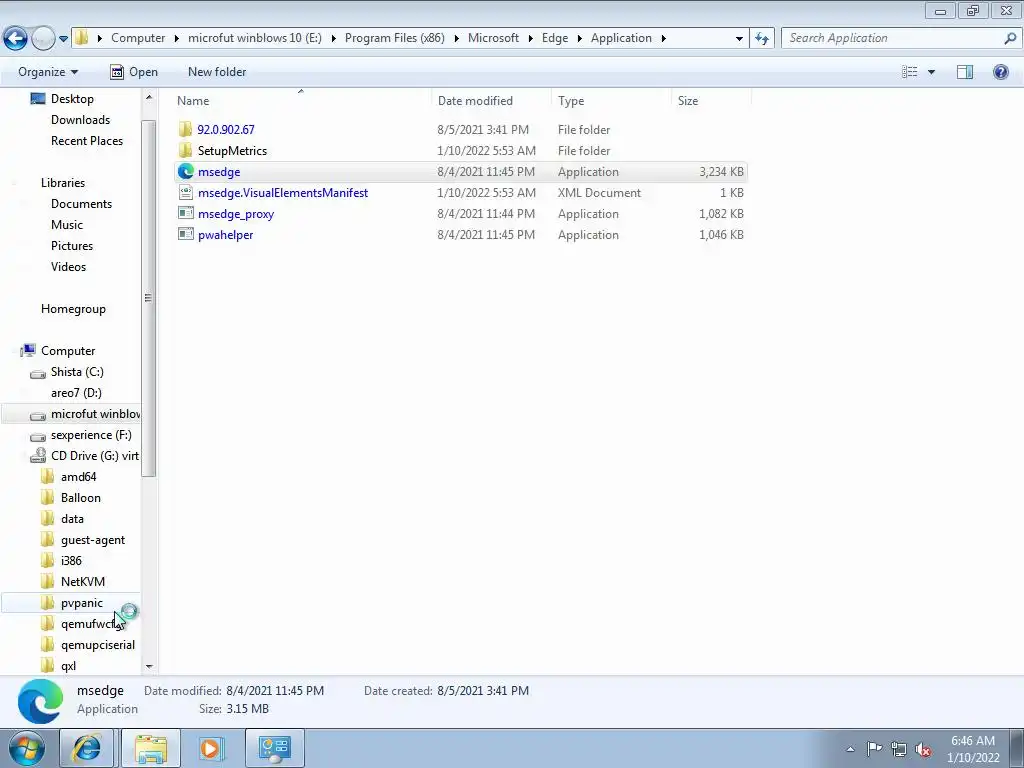Sort by Date modified column
Screen dimensions: 1024x768
pos(475,101)
